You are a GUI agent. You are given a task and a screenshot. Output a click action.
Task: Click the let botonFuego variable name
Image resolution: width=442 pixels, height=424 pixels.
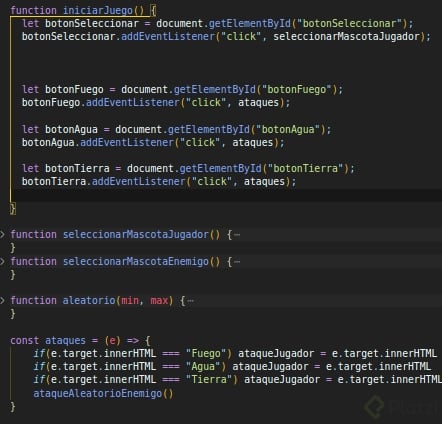coord(74,89)
